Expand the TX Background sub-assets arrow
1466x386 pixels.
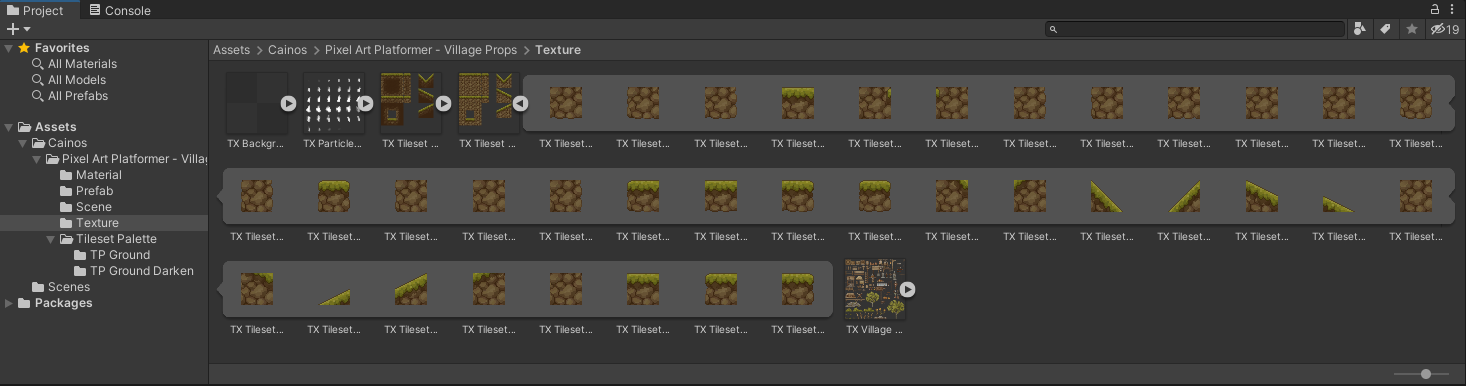click(x=288, y=103)
